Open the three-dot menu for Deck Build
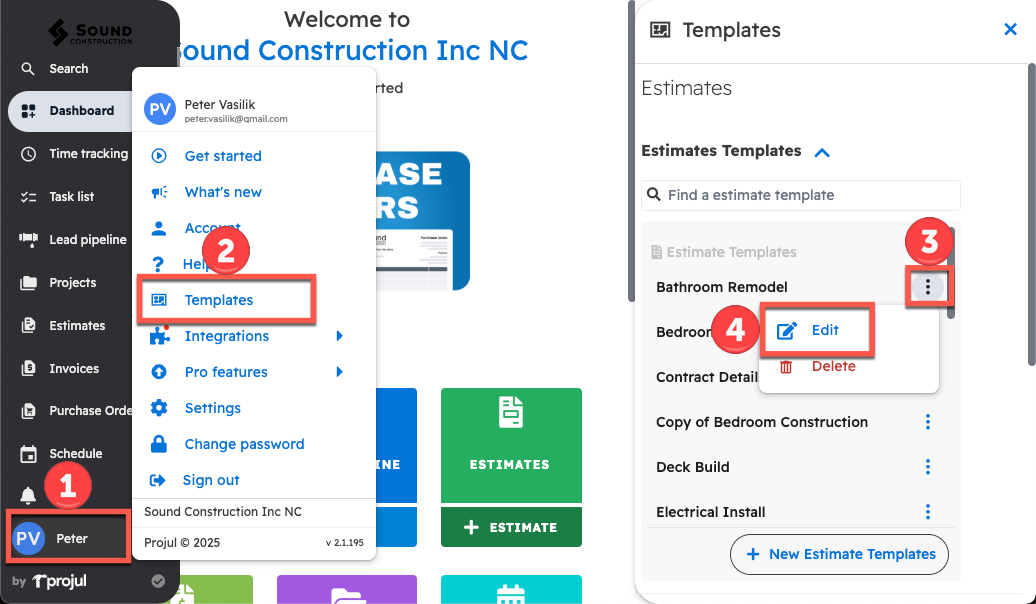 [x=928, y=467]
